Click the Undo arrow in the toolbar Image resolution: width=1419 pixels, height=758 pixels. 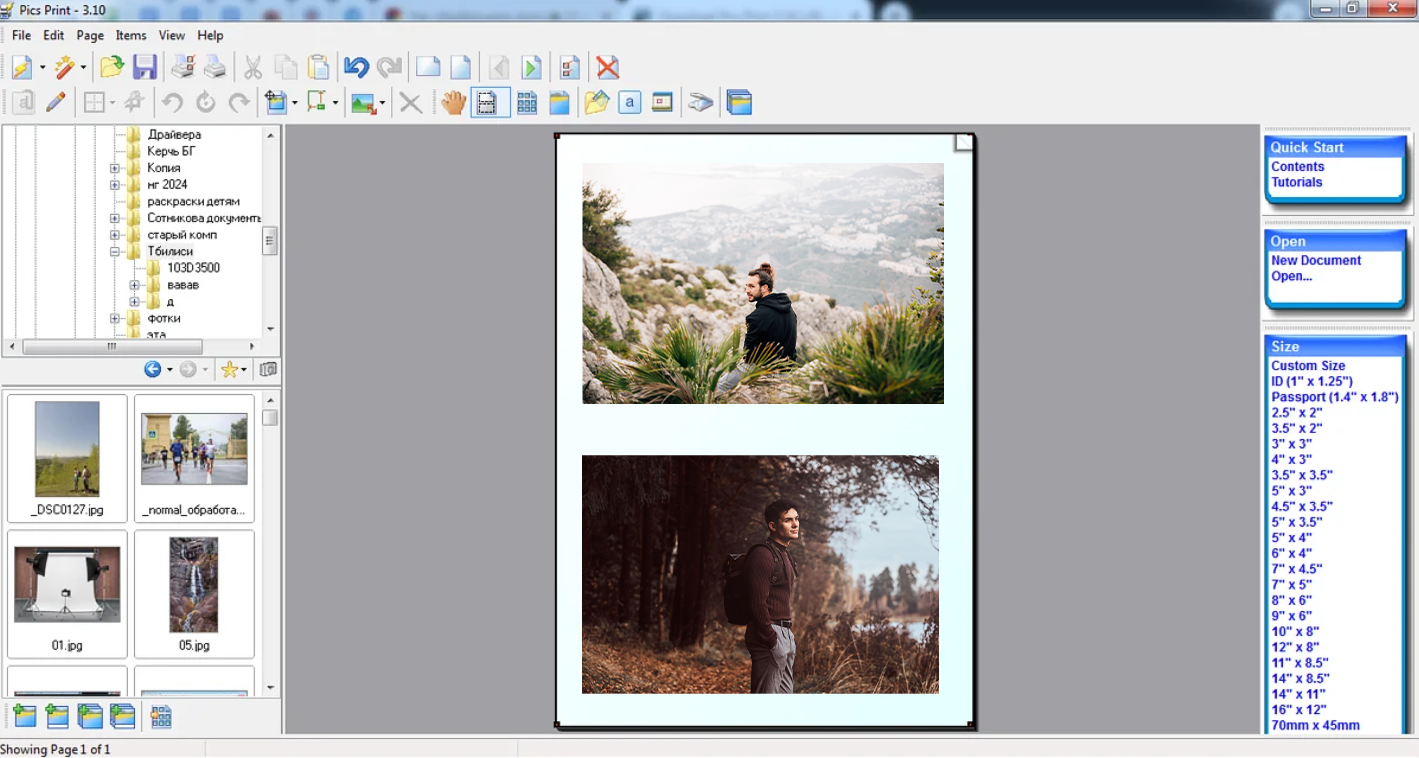[x=356, y=68]
